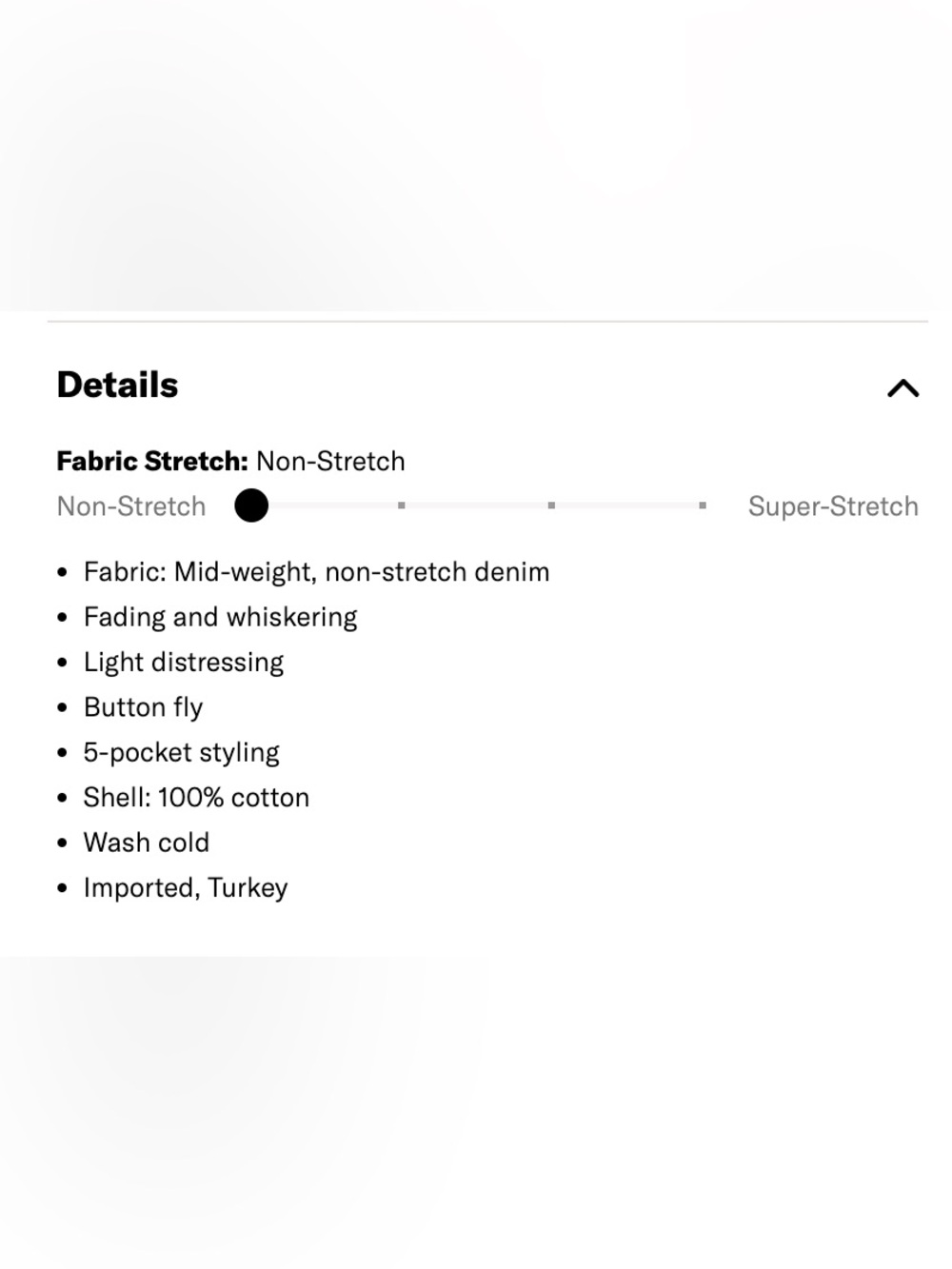Click the black Fabric Stretch slider handle
Viewport: 952px width, 1269px height.
tap(251, 506)
